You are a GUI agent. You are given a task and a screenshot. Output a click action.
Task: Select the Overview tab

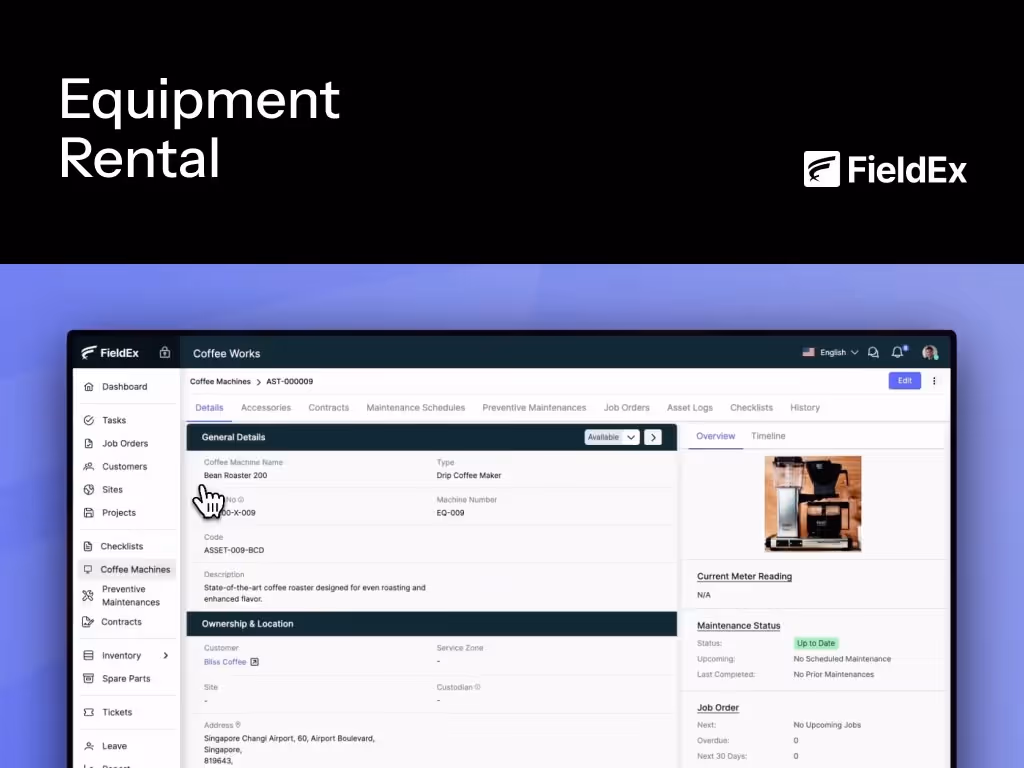(x=715, y=436)
